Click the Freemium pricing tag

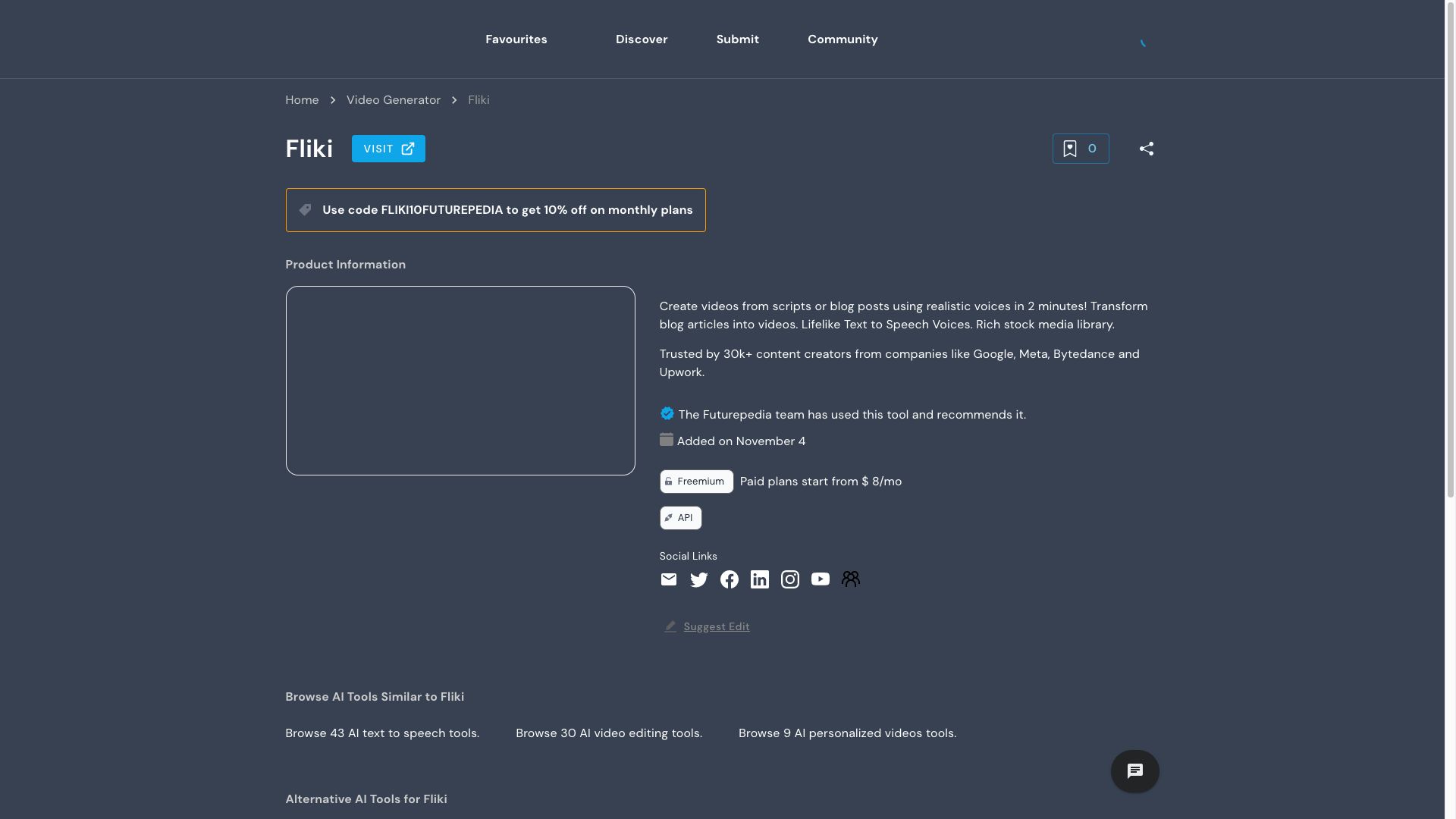click(696, 482)
